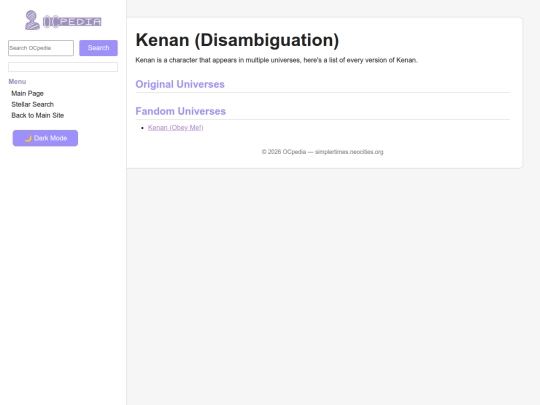Toggle Dark Mode
Viewport: 540px width, 405px height.
point(45,138)
